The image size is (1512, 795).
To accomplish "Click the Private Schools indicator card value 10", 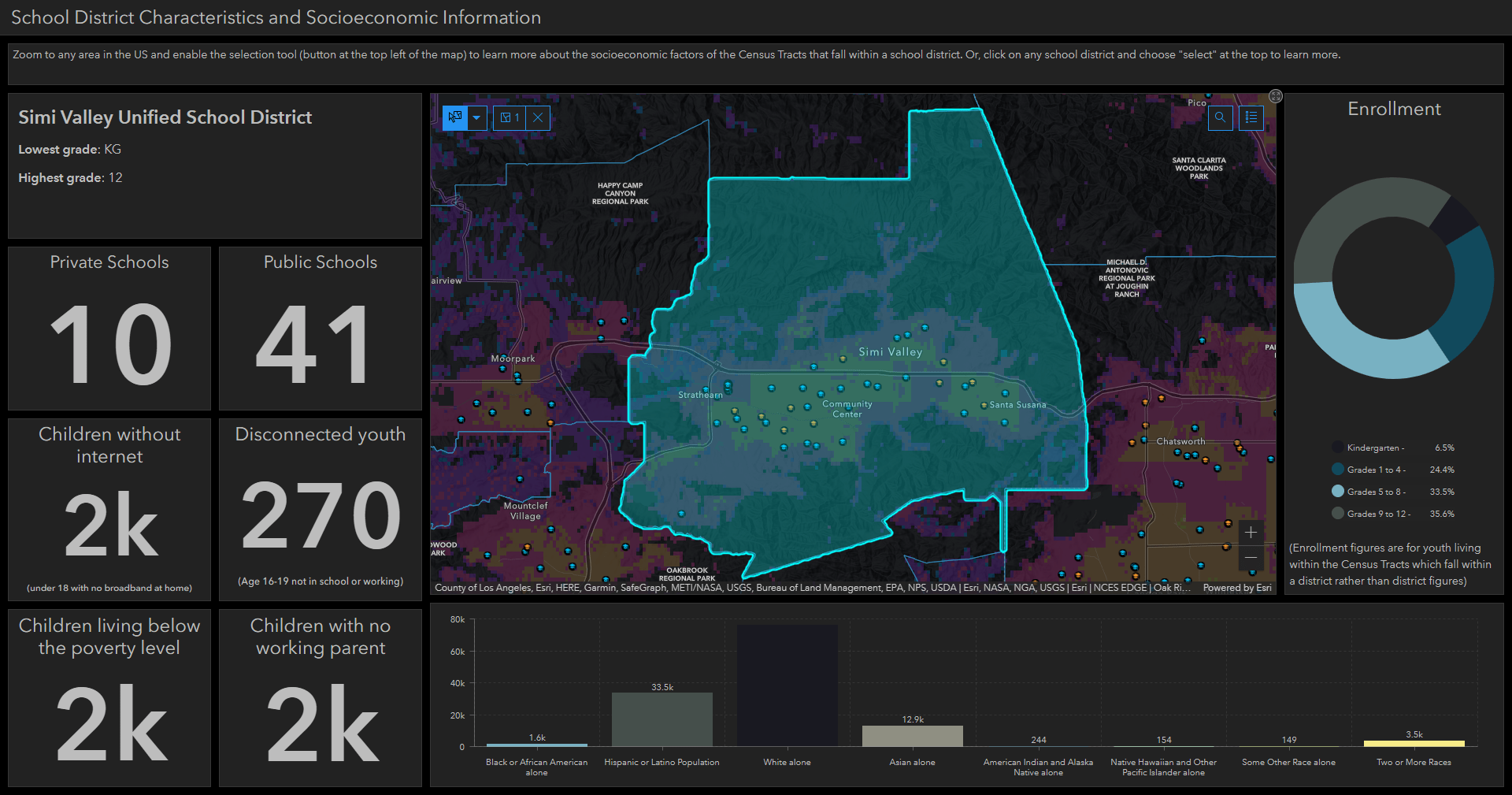I will 110,344.
